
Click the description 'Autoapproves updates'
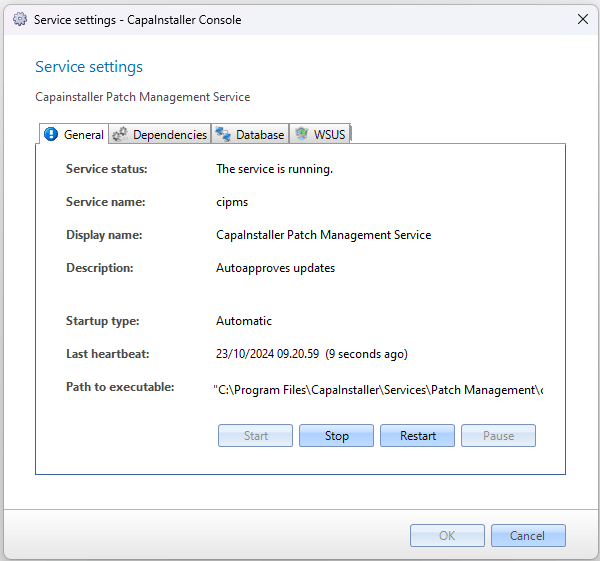pyautogui.click(x=275, y=268)
